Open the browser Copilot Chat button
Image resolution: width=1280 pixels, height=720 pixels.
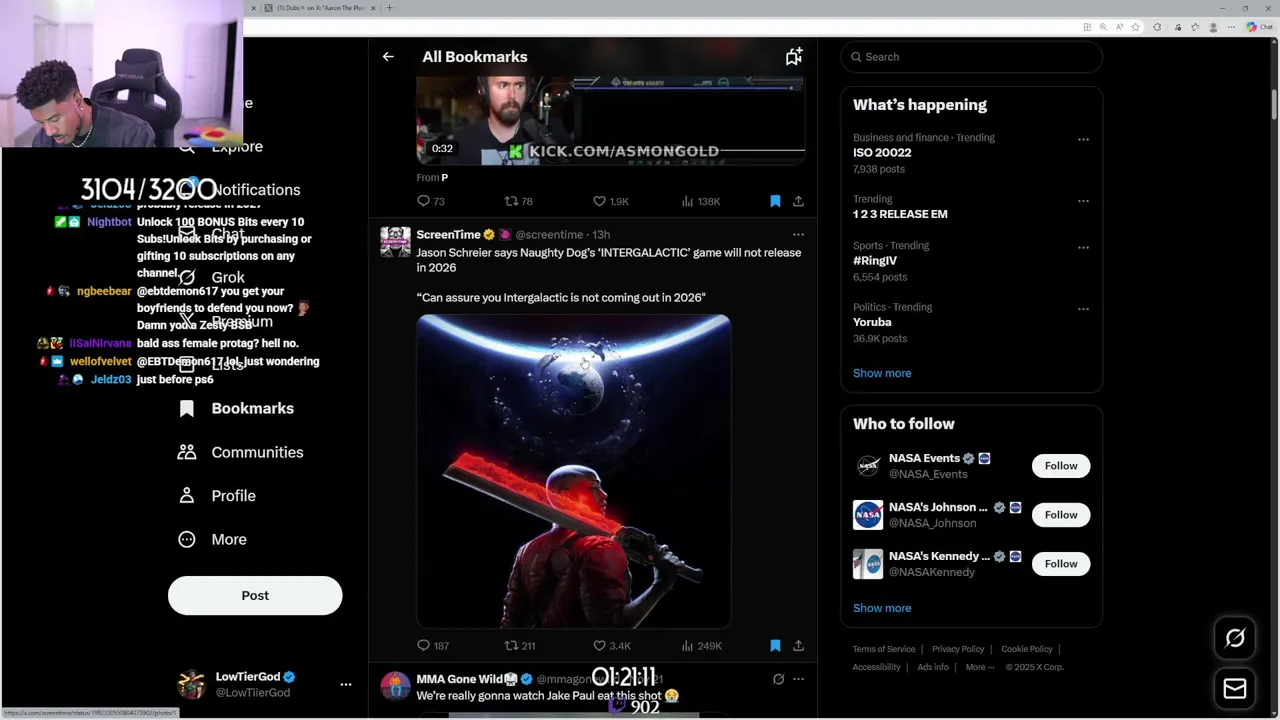(1258, 27)
